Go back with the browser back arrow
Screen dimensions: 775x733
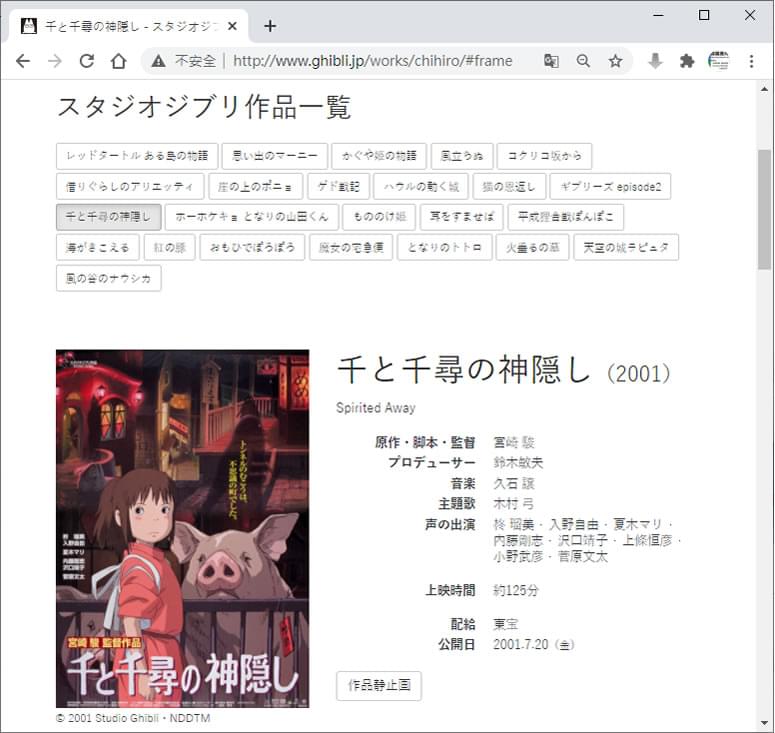[x=23, y=61]
